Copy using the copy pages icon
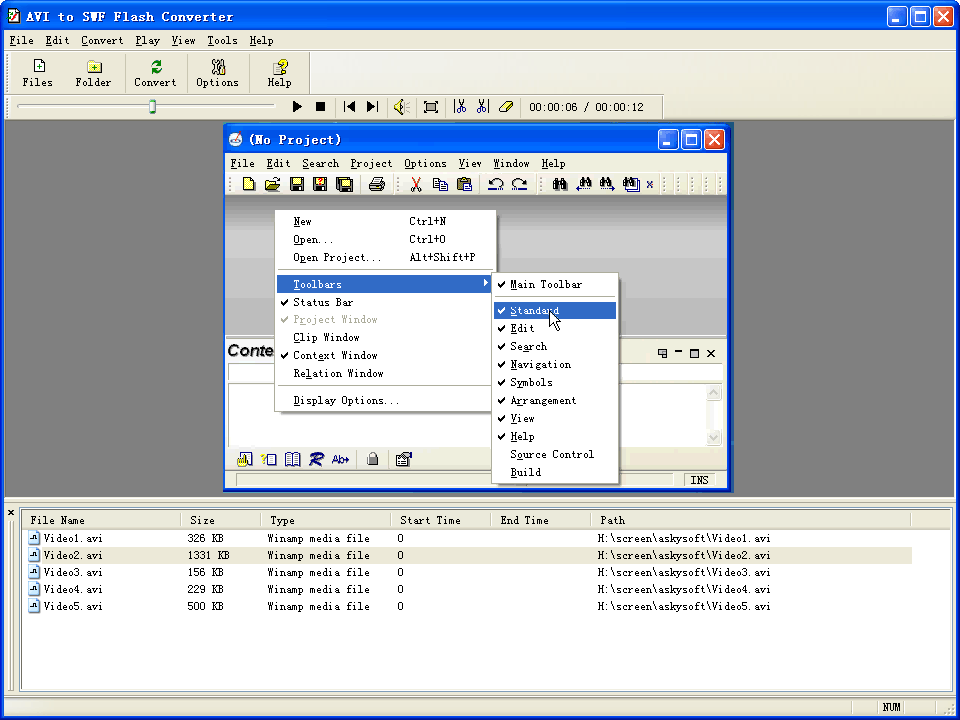This screenshot has width=960, height=720. pyautogui.click(x=440, y=184)
